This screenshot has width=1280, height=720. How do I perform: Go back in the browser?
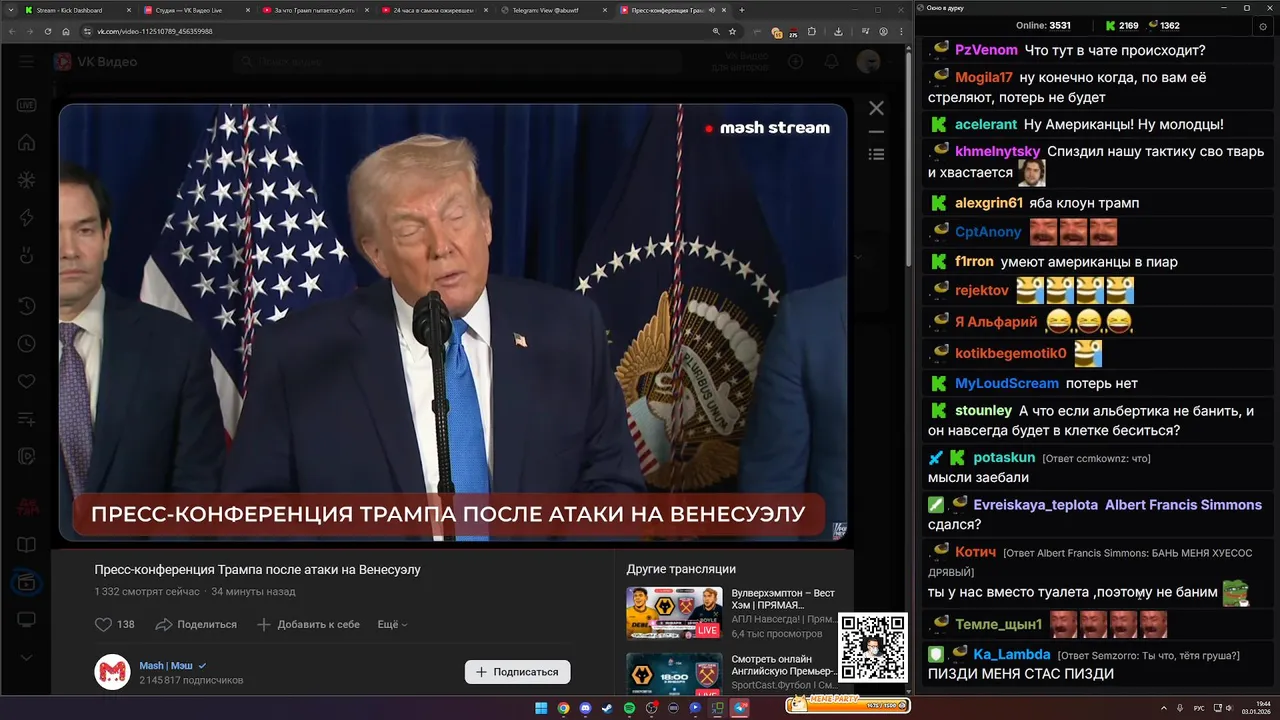tap(12, 31)
